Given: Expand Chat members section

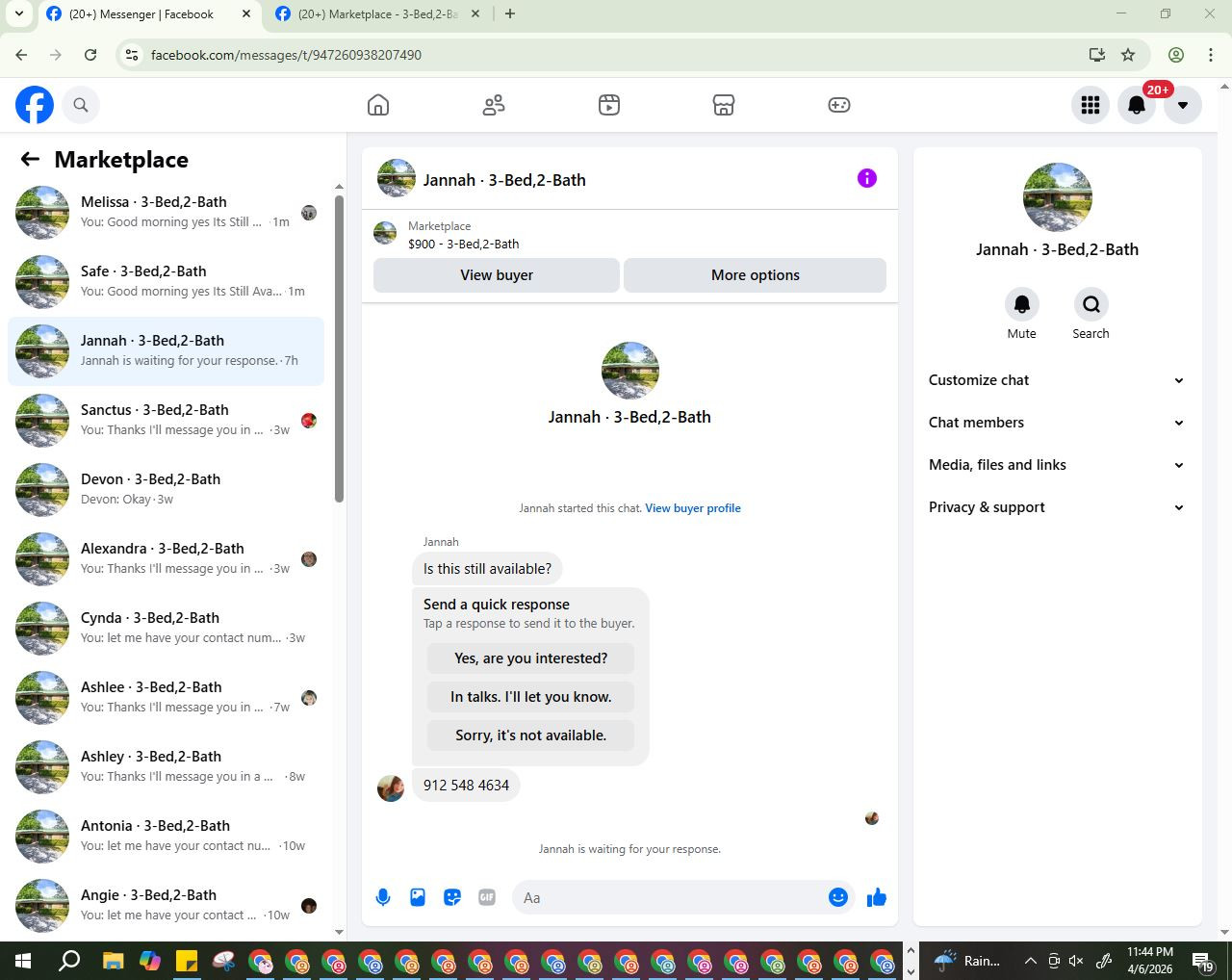Looking at the screenshot, I should coord(1057,423).
